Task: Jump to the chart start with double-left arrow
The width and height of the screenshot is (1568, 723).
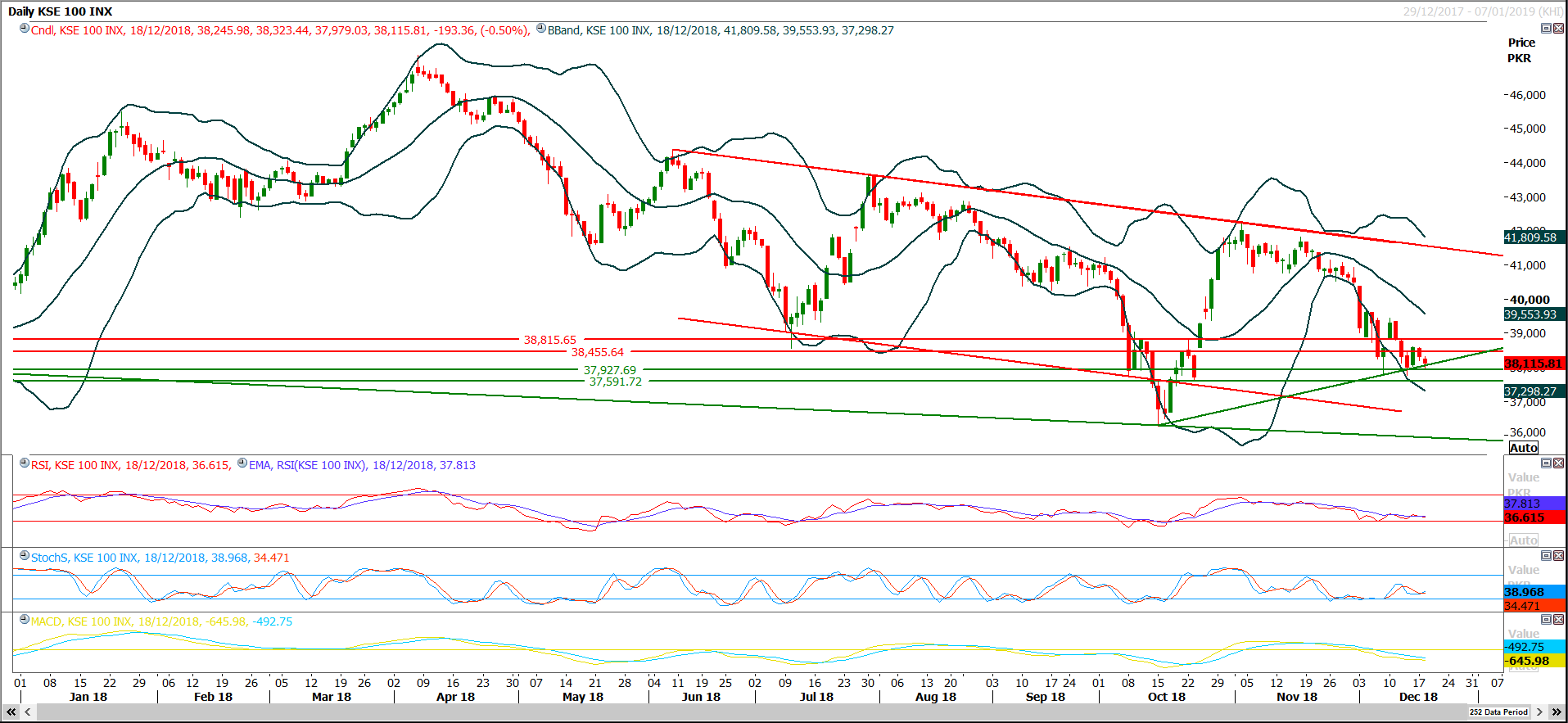Action: point(11,712)
